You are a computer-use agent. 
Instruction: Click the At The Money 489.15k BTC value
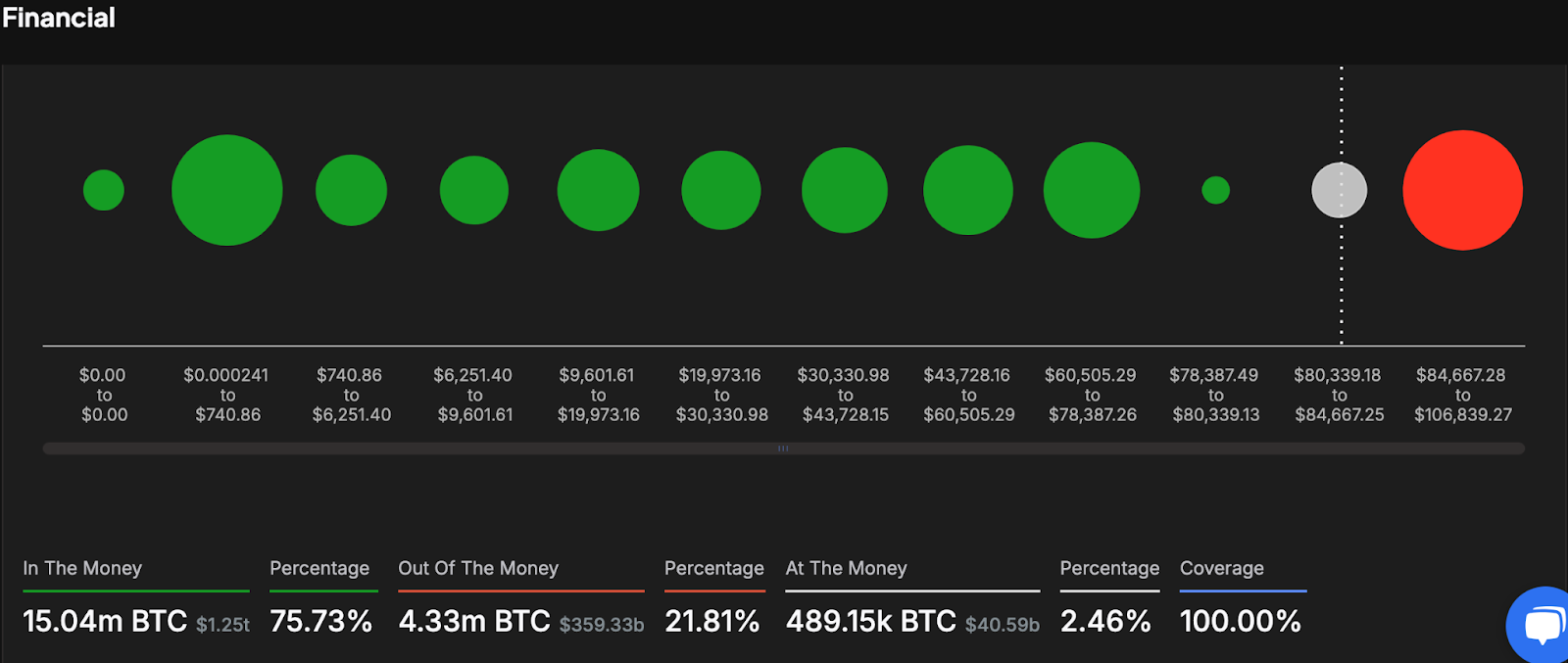click(x=871, y=621)
